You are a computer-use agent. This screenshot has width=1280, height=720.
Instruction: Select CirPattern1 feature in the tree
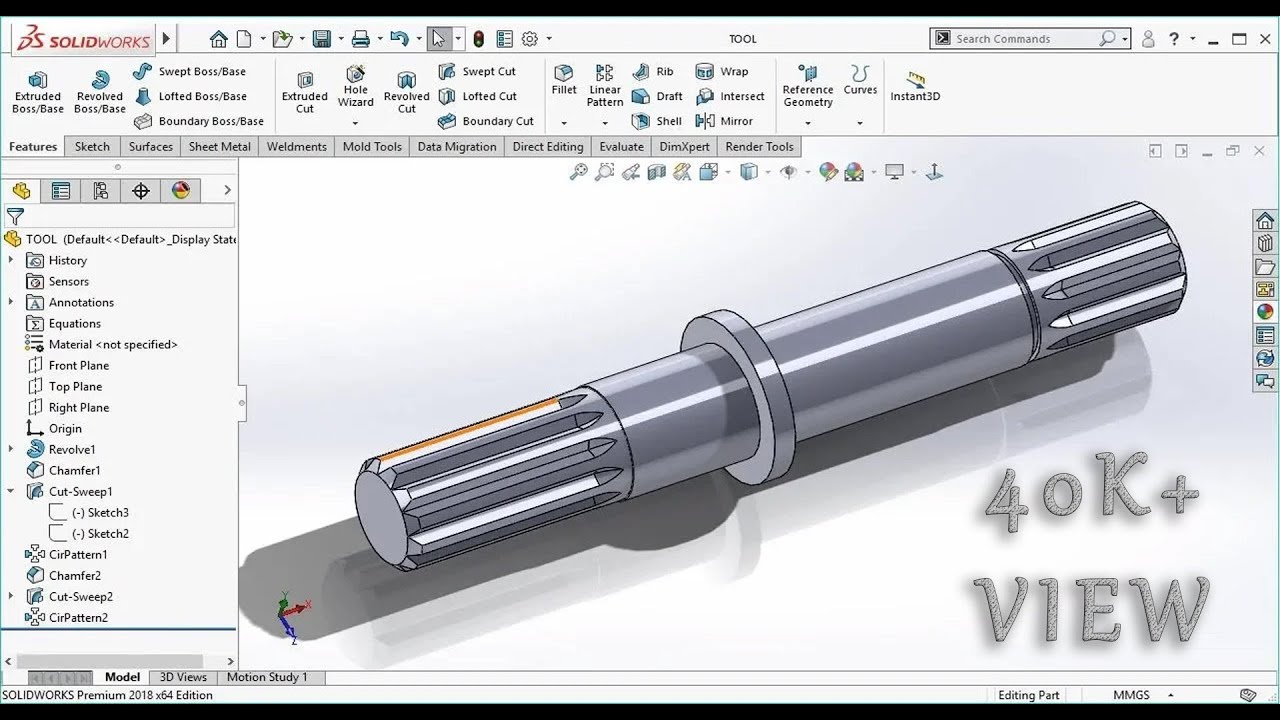pos(66,554)
